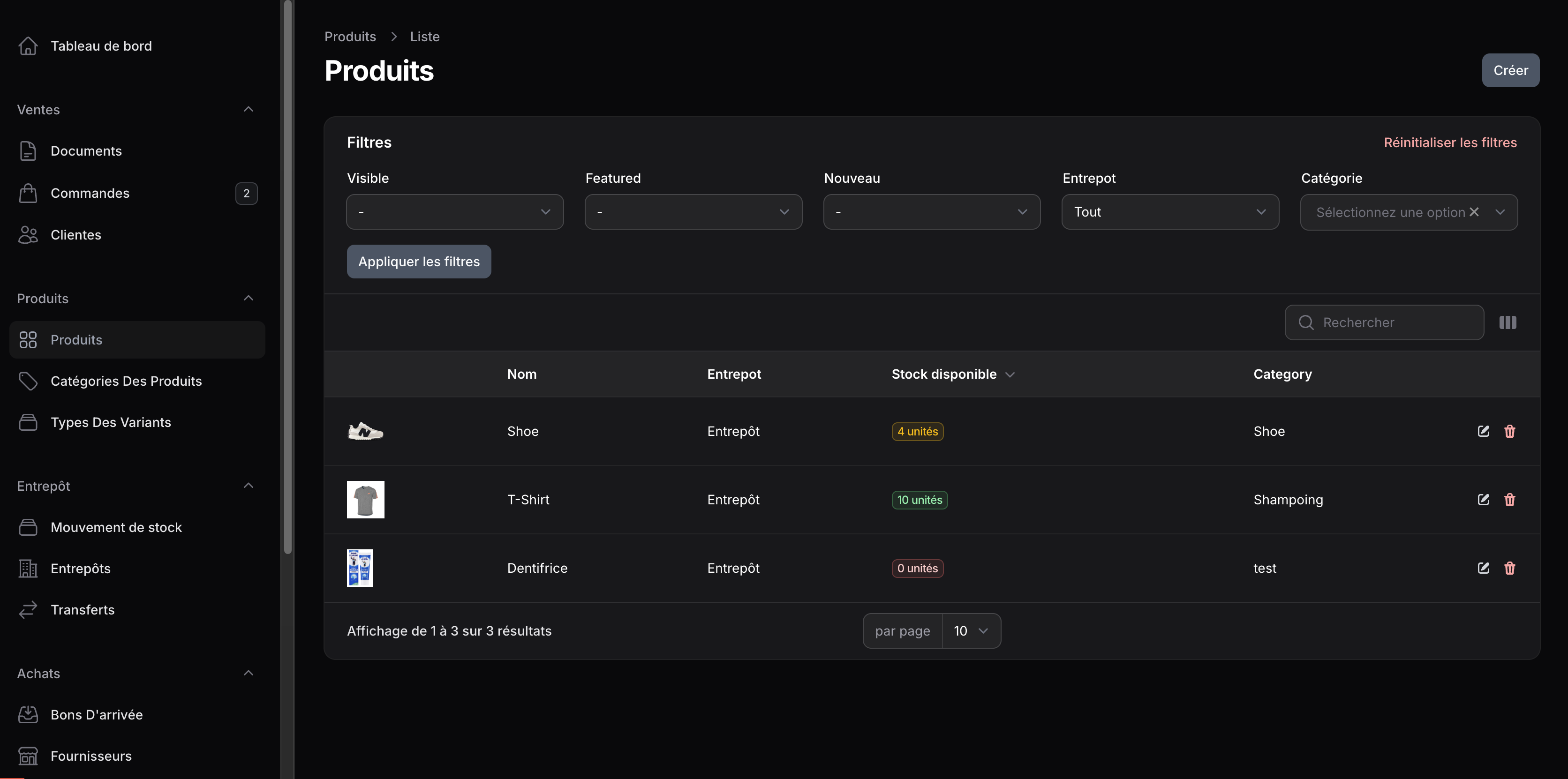Collapse the Ventes sidebar group
Viewport: 1568px width, 779px height.
click(249, 110)
